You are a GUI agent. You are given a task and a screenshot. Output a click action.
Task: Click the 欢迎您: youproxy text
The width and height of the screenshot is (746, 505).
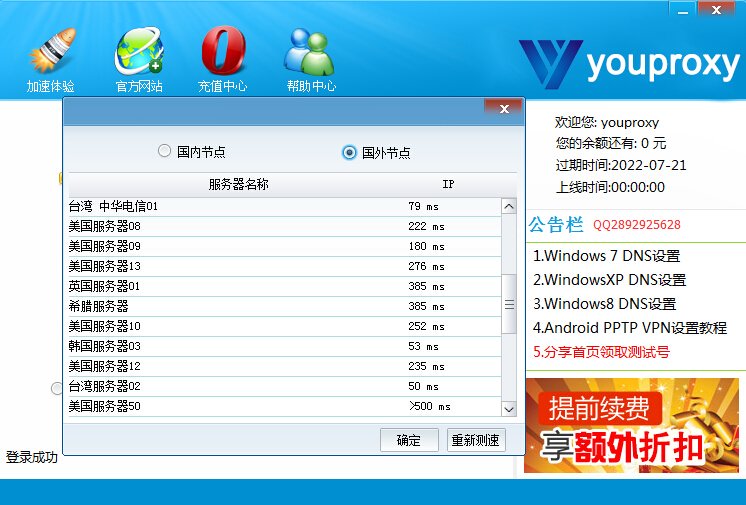coord(607,122)
